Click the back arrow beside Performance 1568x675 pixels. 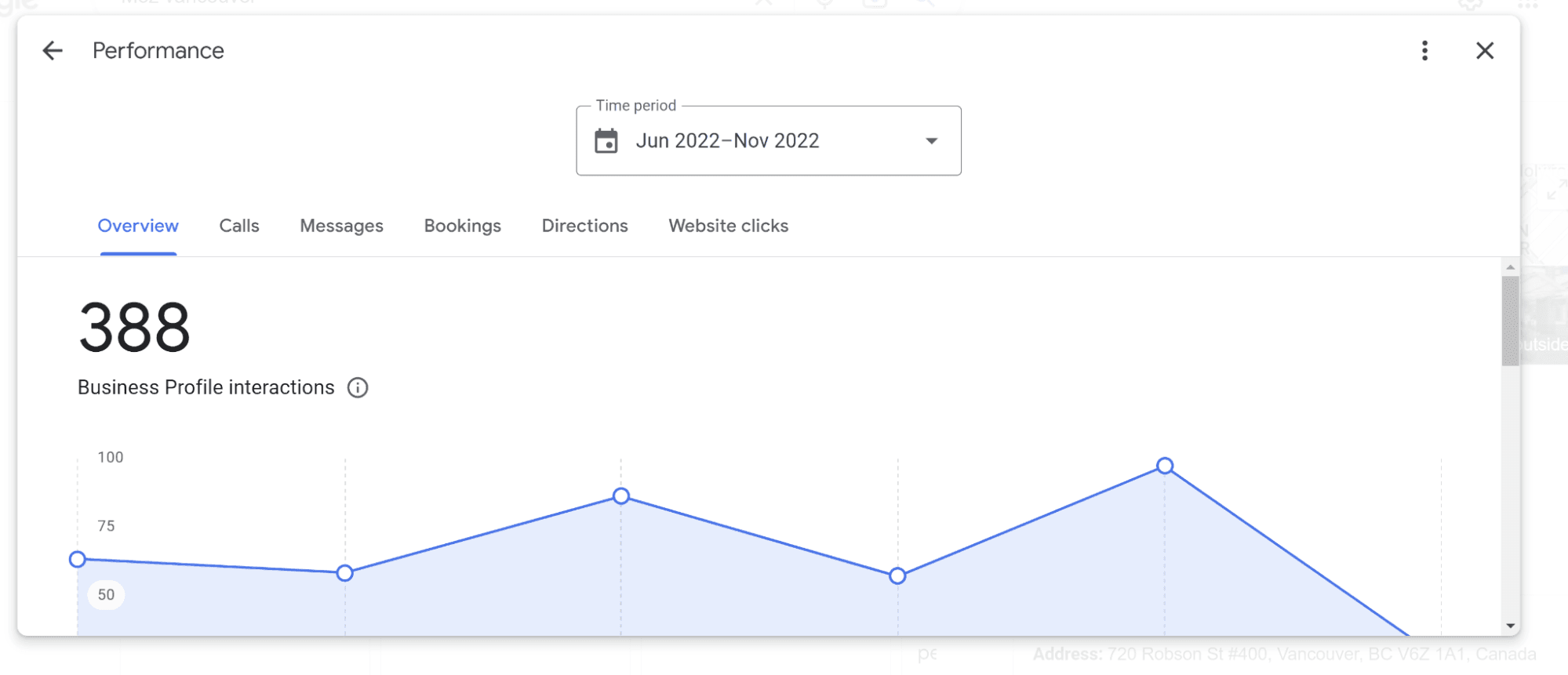53,51
